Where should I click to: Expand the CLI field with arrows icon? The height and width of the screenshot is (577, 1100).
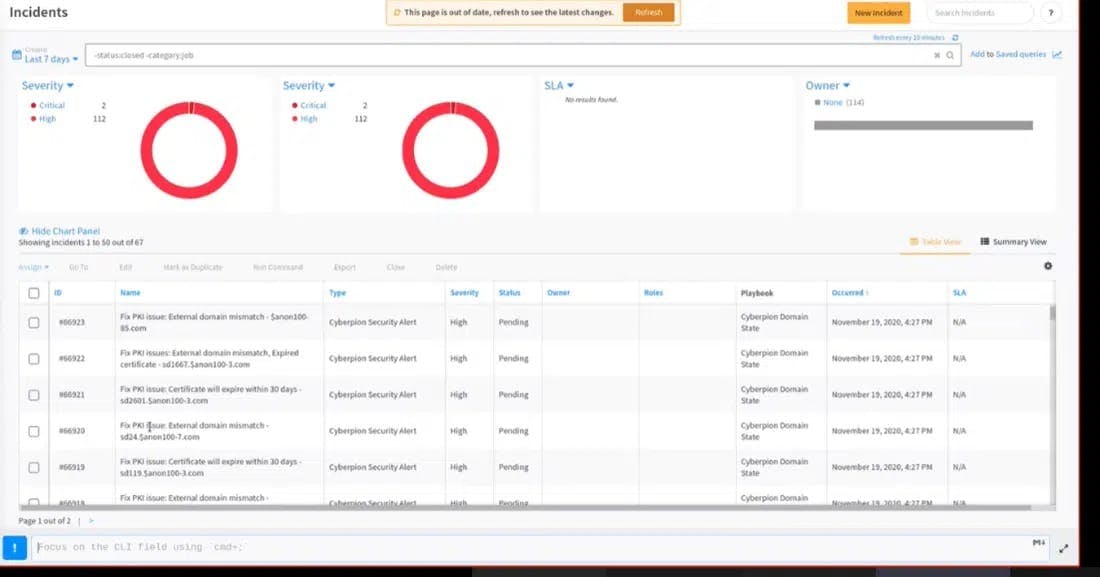point(1063,548)
